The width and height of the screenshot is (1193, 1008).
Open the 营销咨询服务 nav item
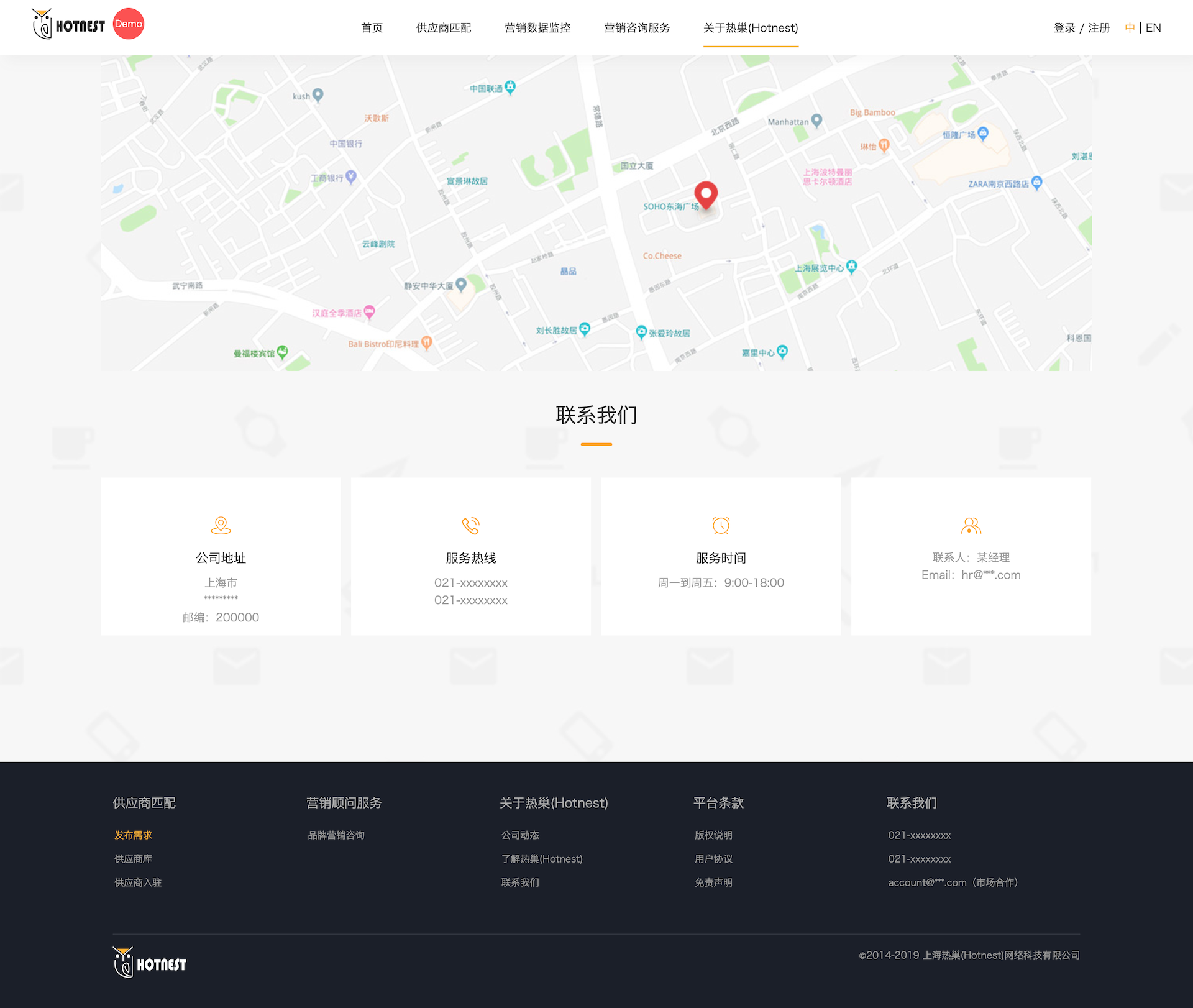637,28
